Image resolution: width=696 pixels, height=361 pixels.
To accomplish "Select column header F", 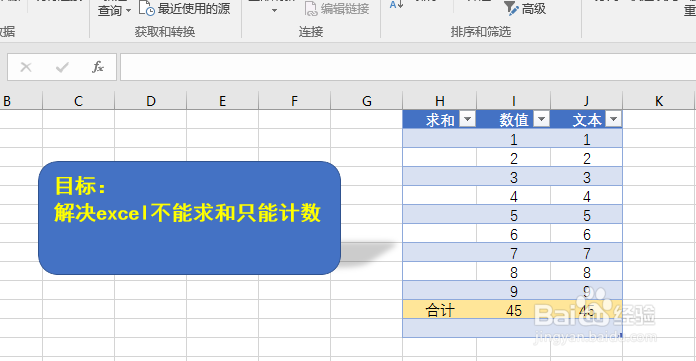I will pyautogui.click(x=294, y=101).
